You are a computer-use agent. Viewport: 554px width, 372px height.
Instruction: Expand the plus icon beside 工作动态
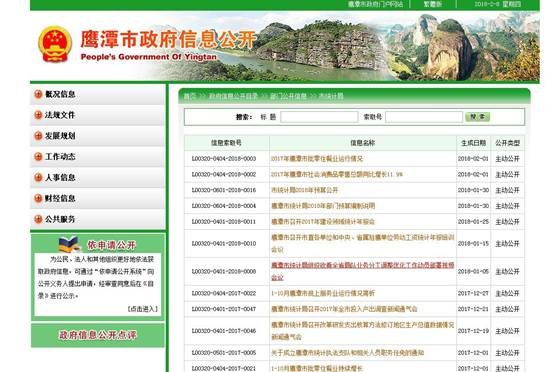coord(38,157)
